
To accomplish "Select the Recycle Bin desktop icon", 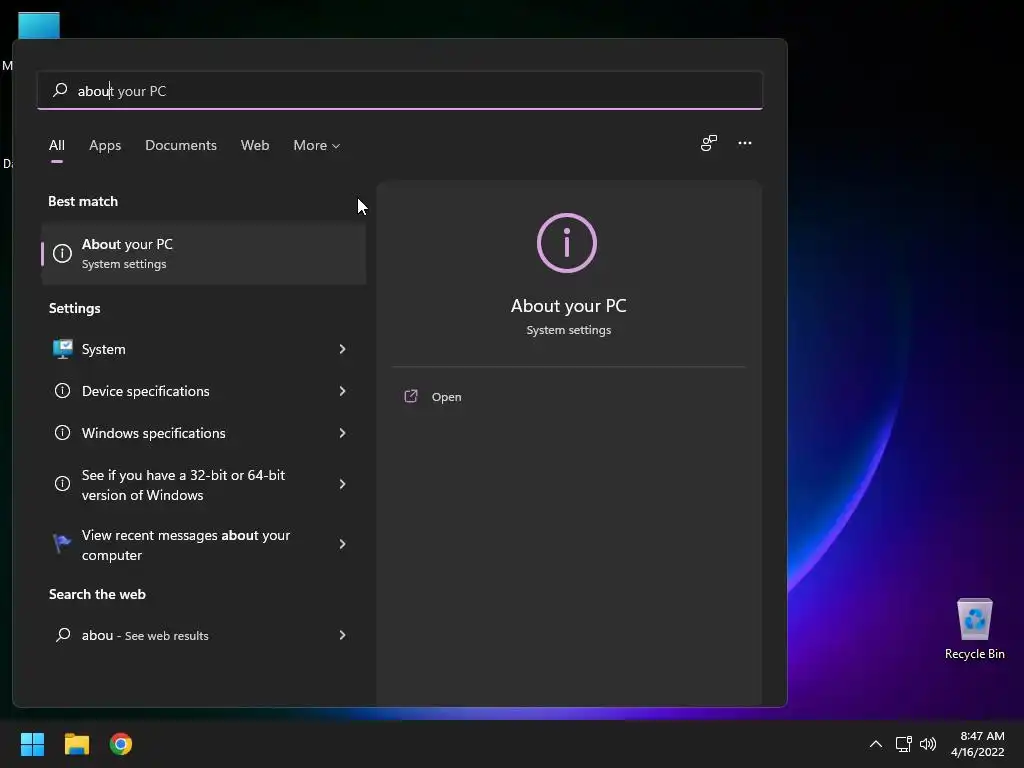I will (x=974, y=630).
